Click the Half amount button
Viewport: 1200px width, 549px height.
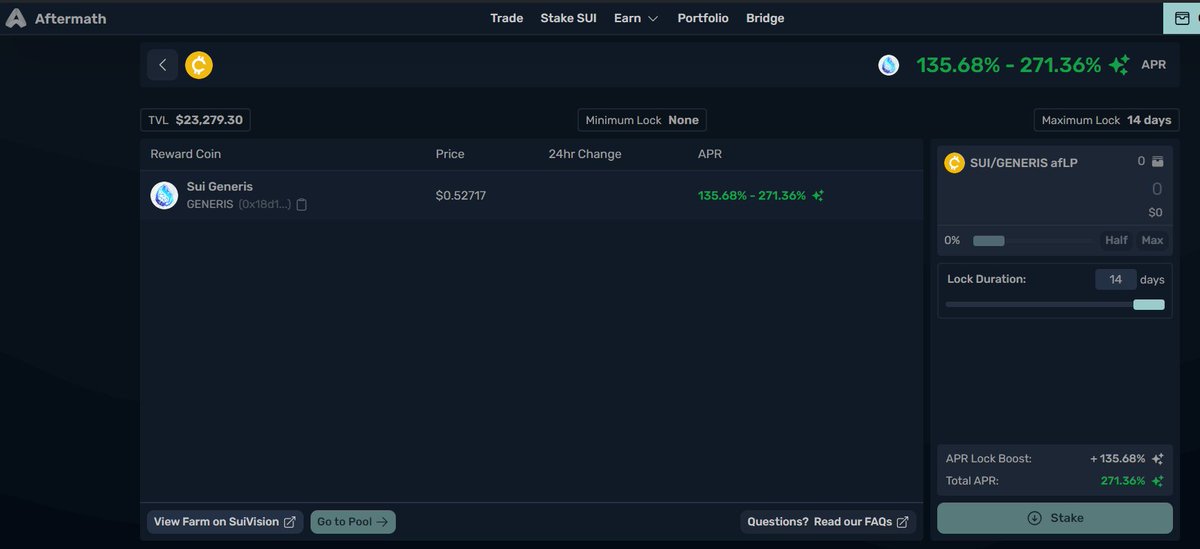1116,240
